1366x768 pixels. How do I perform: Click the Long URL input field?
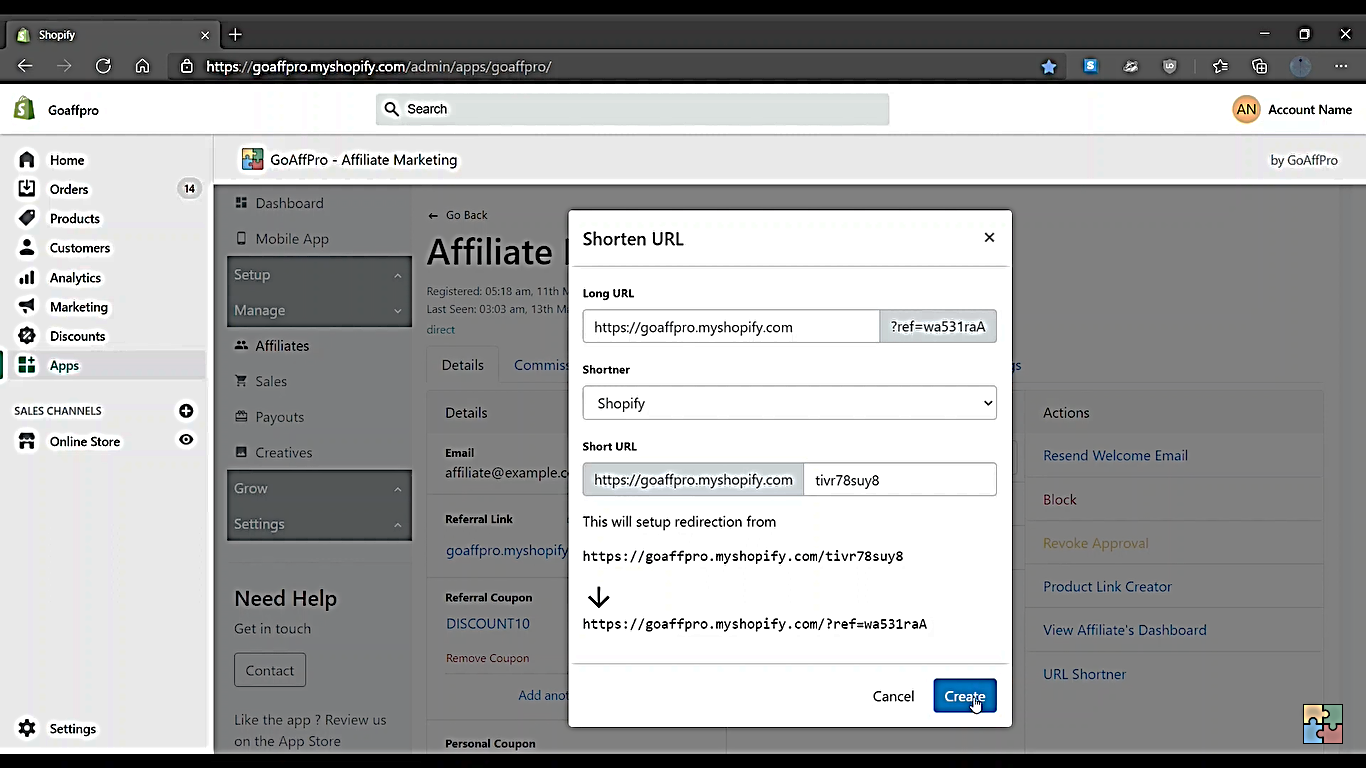[731, 327]
